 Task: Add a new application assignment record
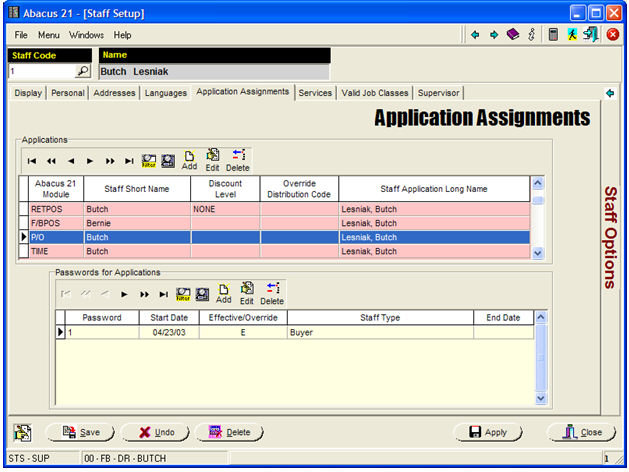click(x=189, y=160)
